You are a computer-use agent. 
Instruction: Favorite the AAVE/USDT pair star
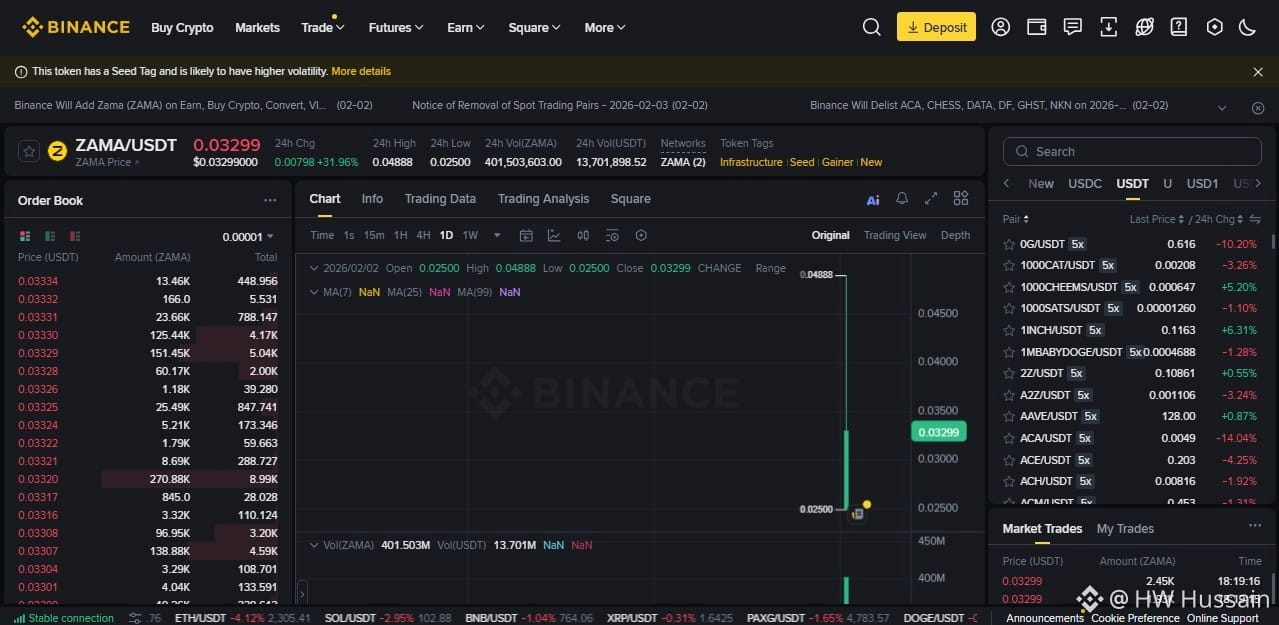pos(1009,416)
